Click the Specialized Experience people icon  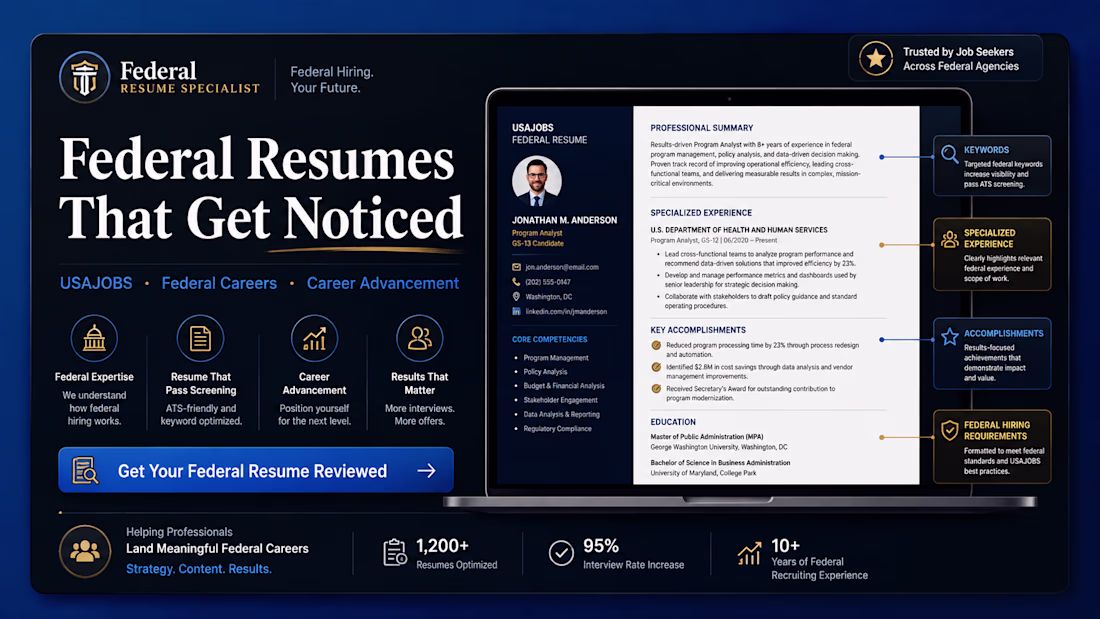pos(950,239)
